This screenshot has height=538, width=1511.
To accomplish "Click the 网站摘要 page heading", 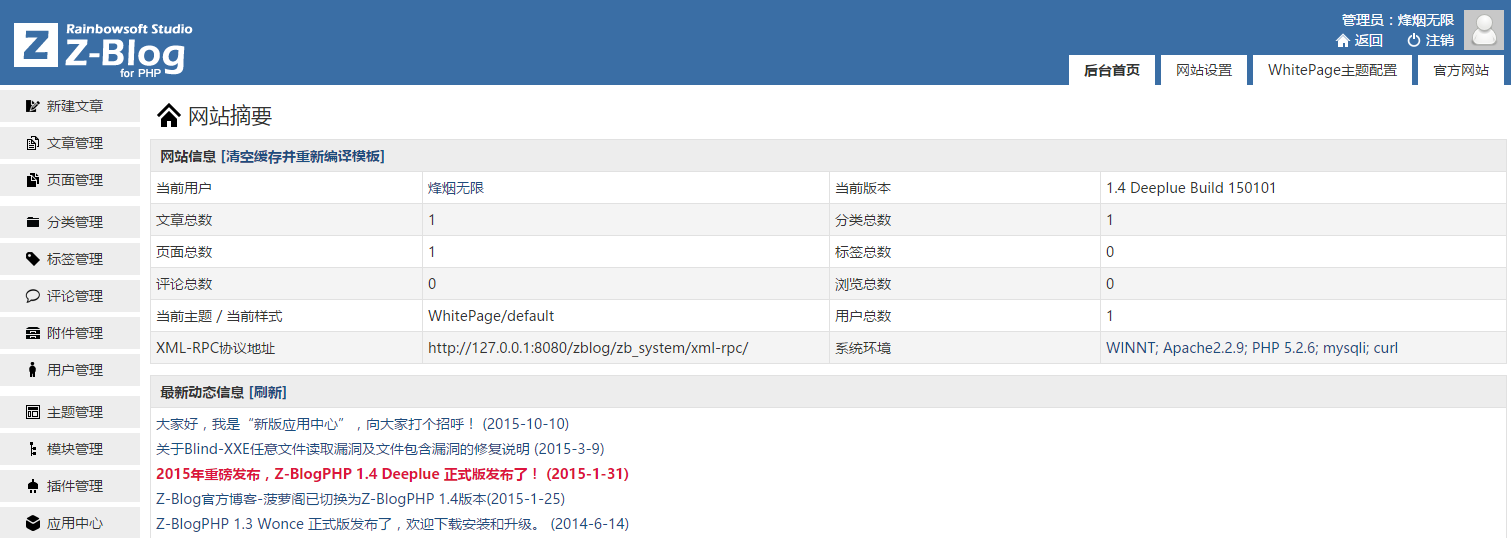I will click(x=230, y=116).
